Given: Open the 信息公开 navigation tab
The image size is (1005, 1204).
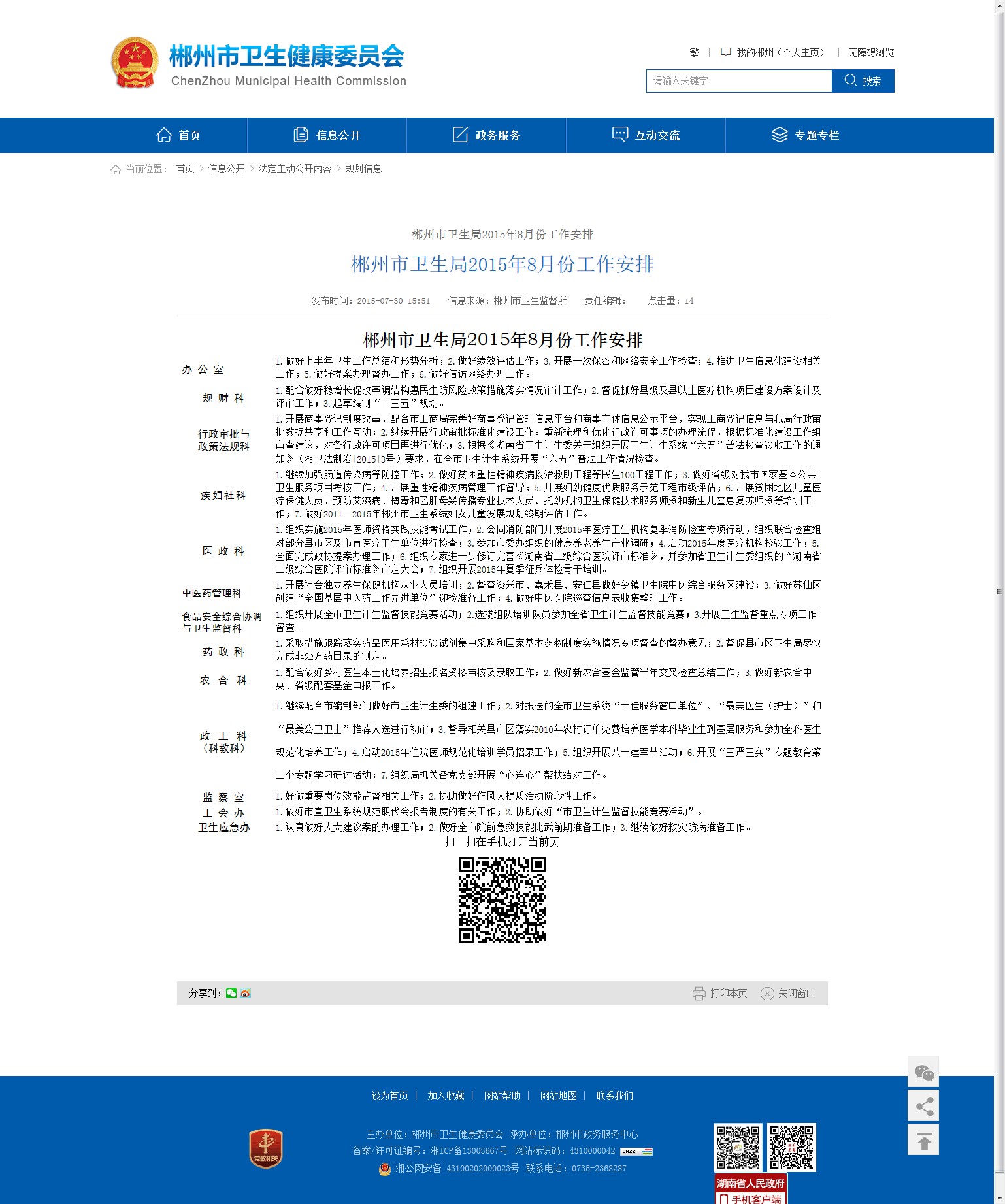Looking at the screenshot, I should (x=327, y=135).
